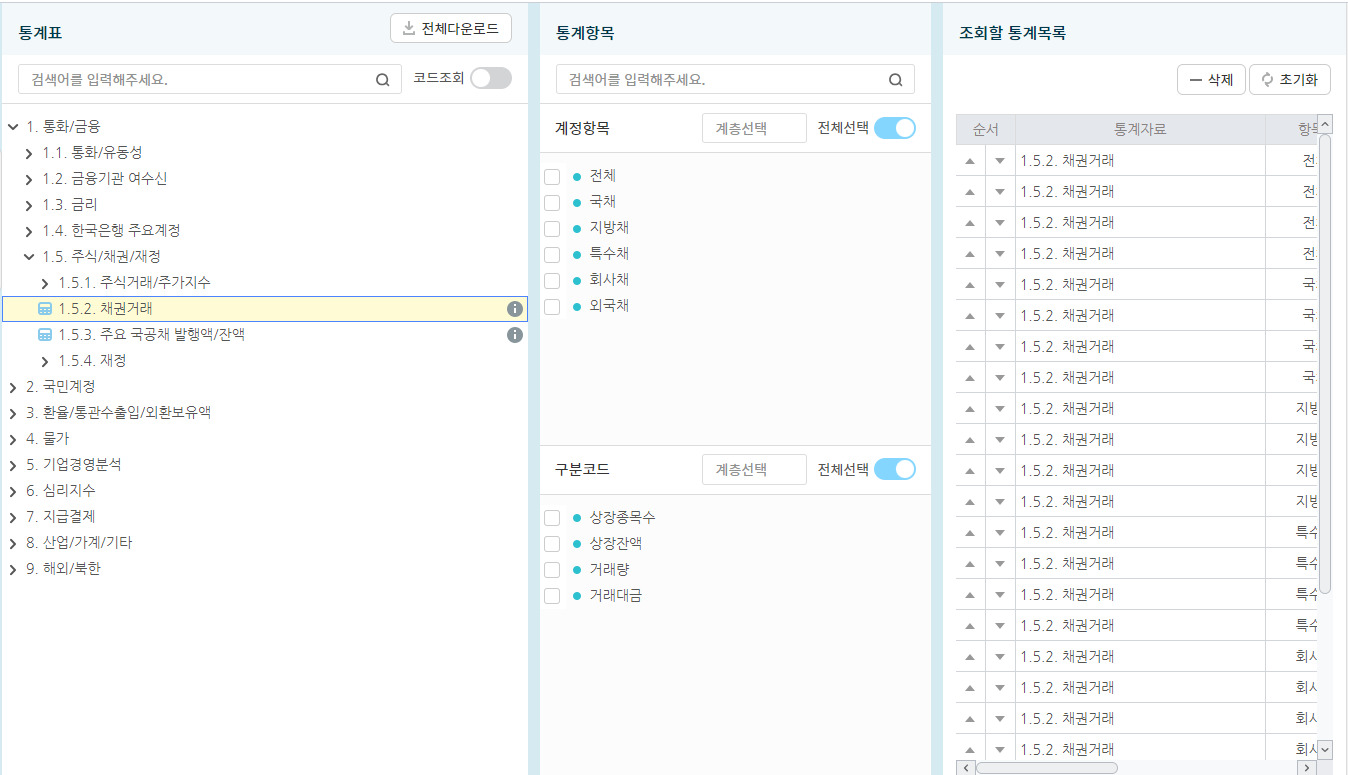Viewport: 1348px width, 775px height.
Task: Click the list's vertical scrollbar up arrow
Action: 1325,125
